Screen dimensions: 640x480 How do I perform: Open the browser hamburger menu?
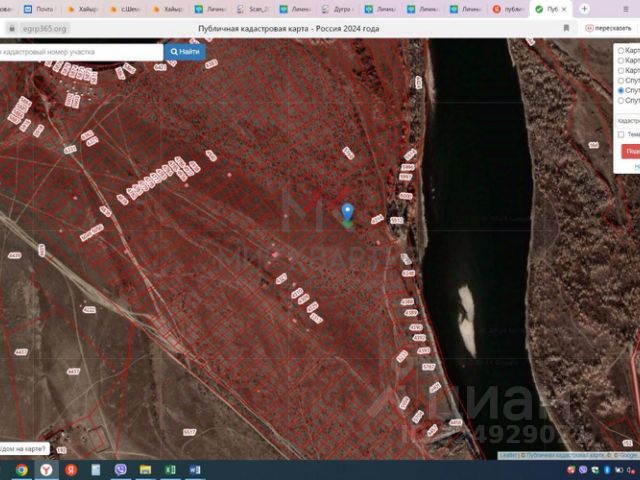point(626,9)
